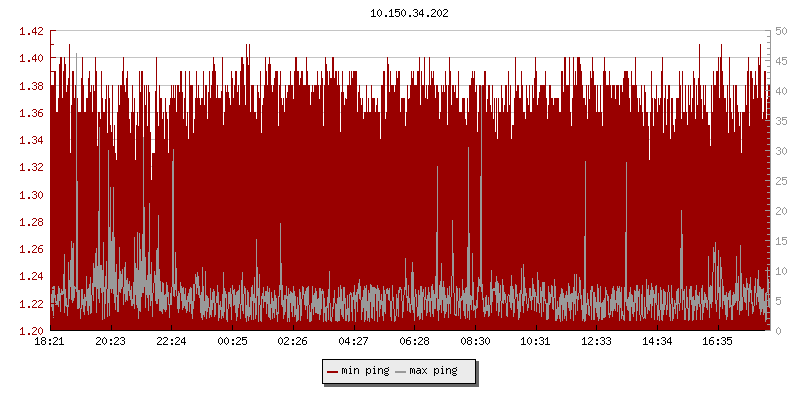
Task: Select the 25 right axis value
Action: coord(779,181)
